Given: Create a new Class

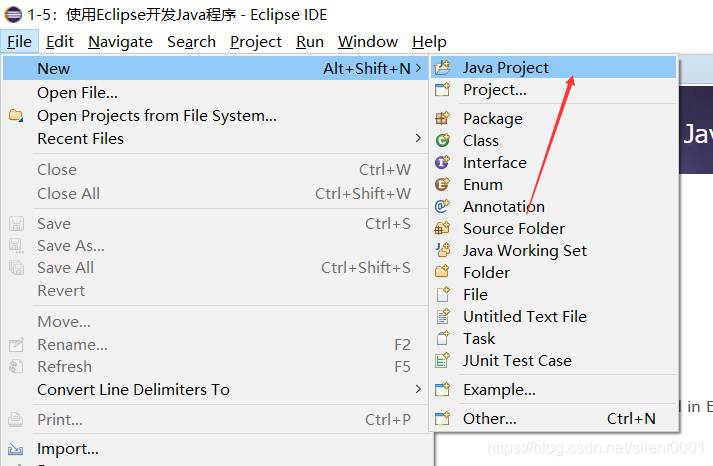Looking at the screenshot, I should click(x=553, y=140).
